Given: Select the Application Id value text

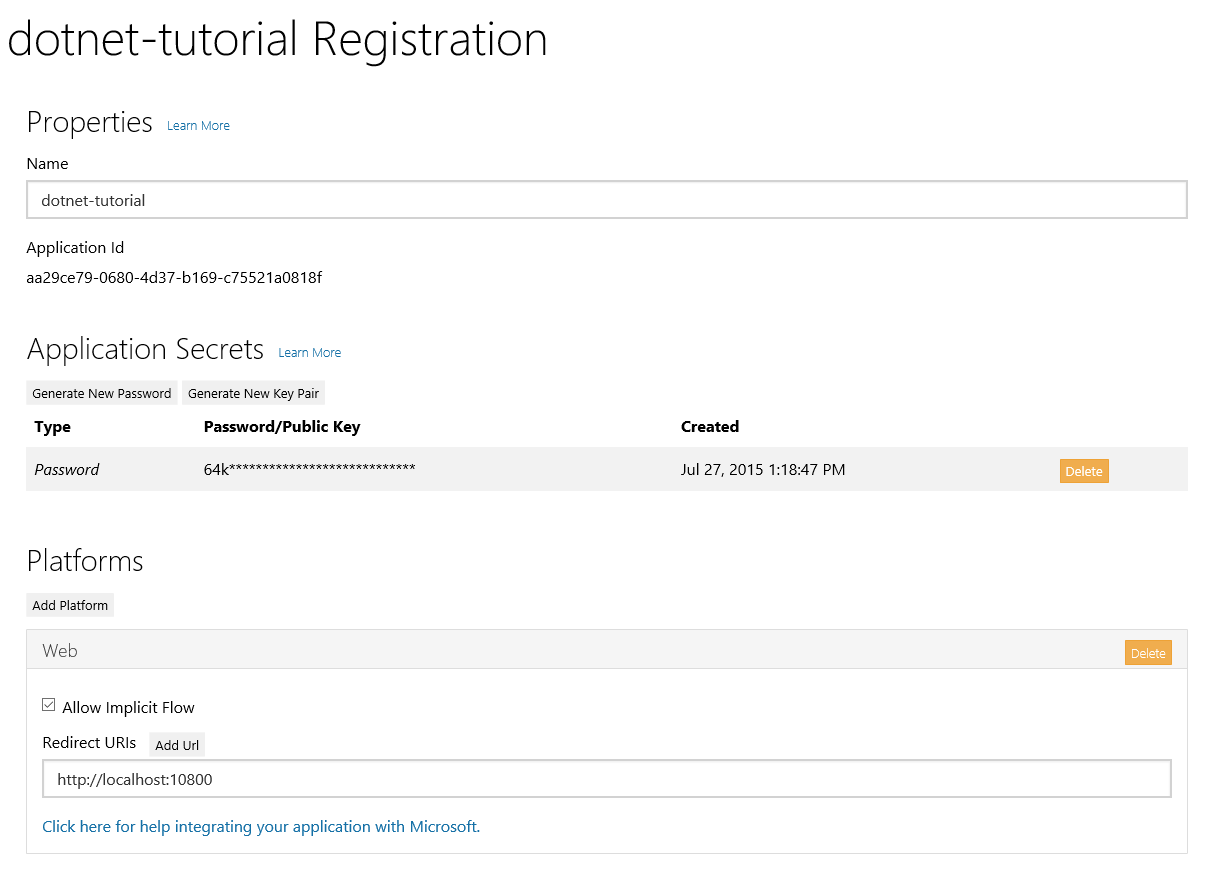Looking at the screenshot, I should pos(174,277).
